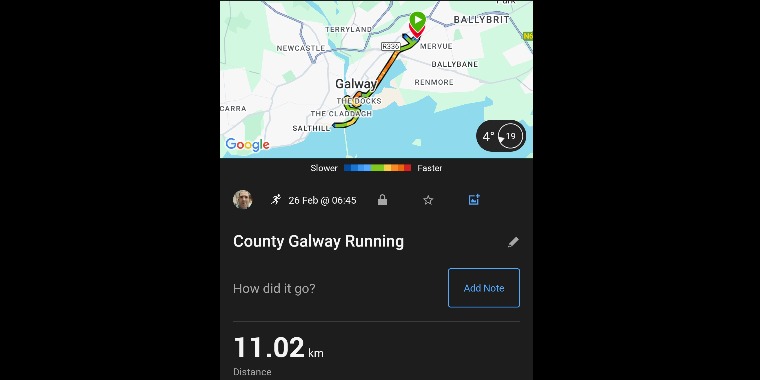Edit activity name with pencil icon
Image resolution: width=760 pixels, height=380 pixels.
(513, 242)
